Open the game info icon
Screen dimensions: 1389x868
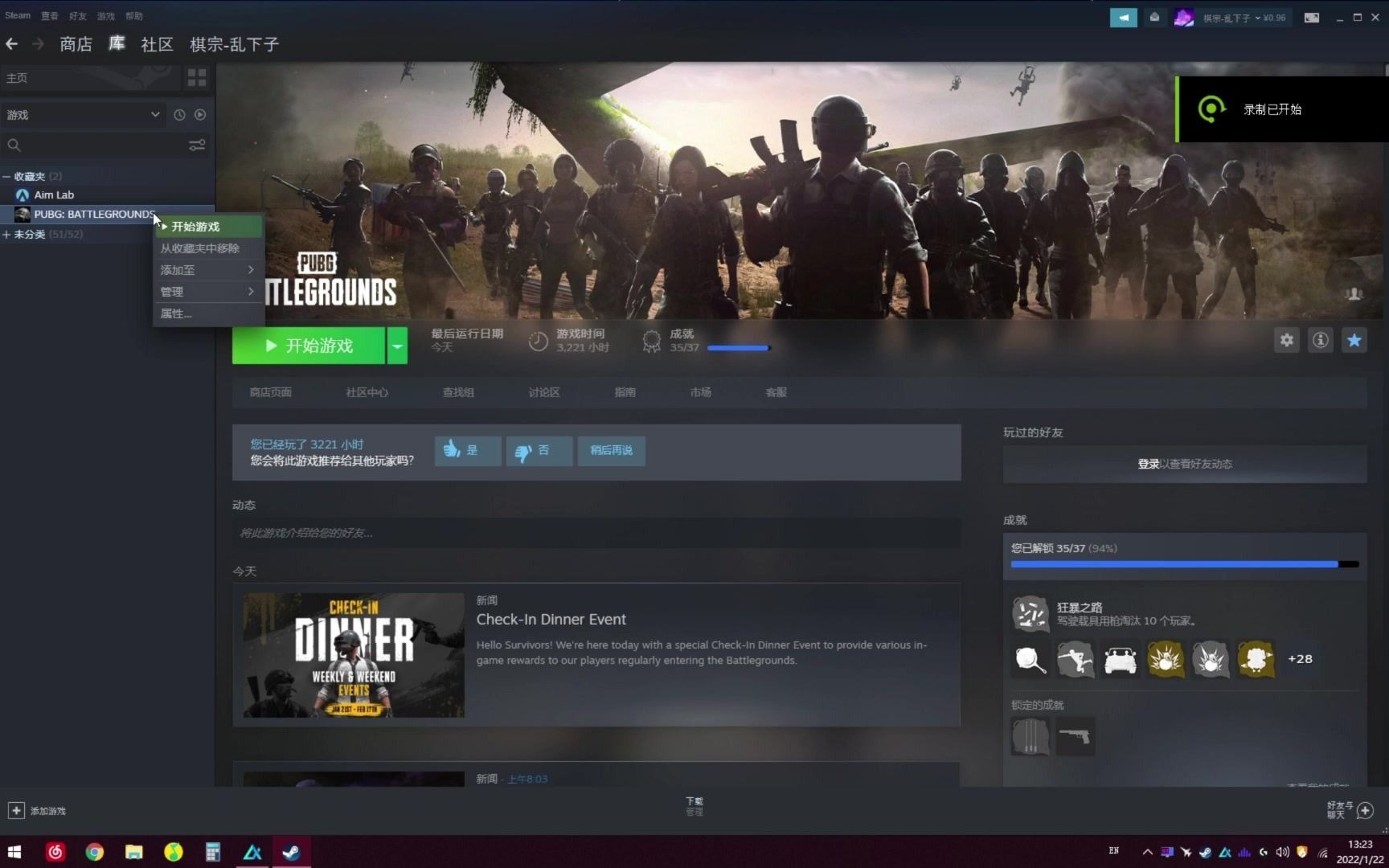tap(1321, 340)
